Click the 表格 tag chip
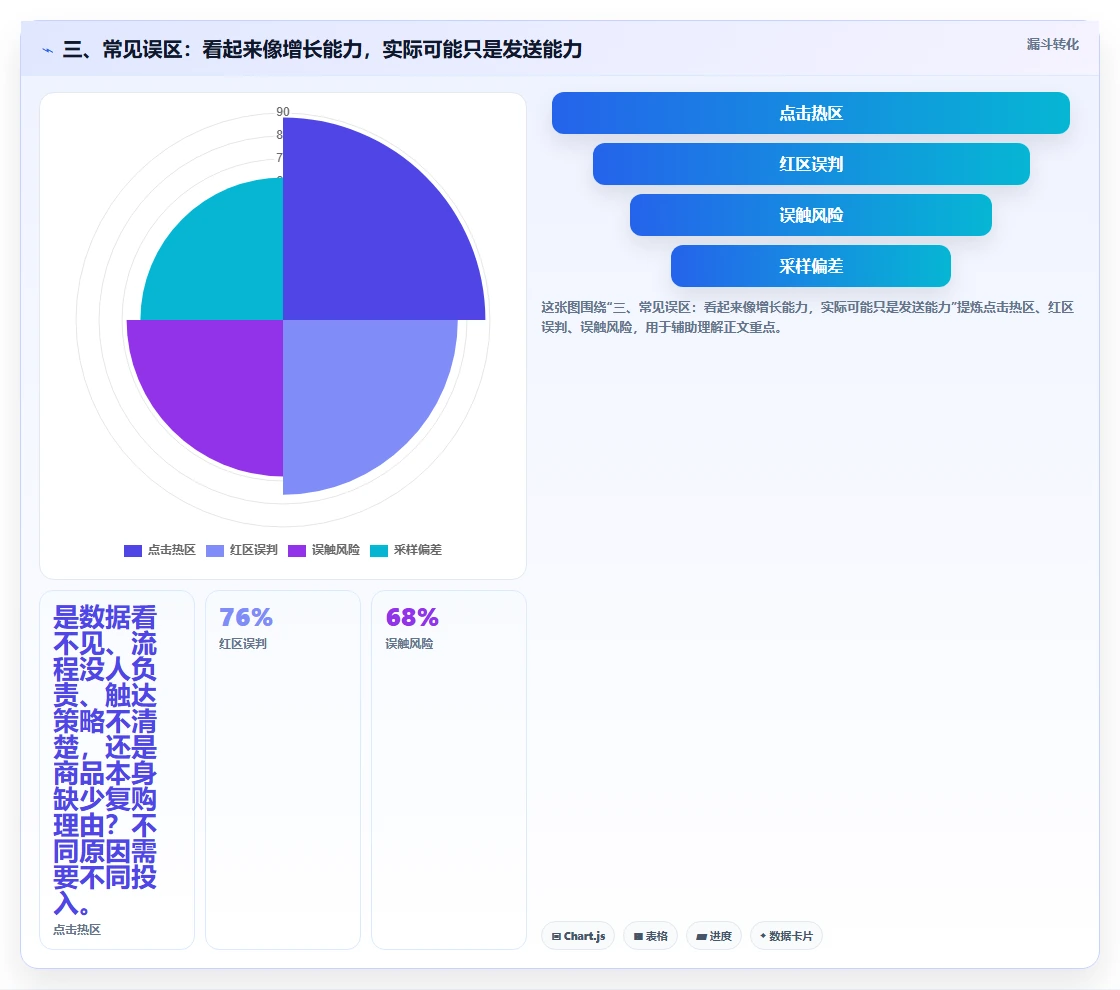Image resolution: width=1120 pixels, height=990 pixels. (x=650, y=936)
